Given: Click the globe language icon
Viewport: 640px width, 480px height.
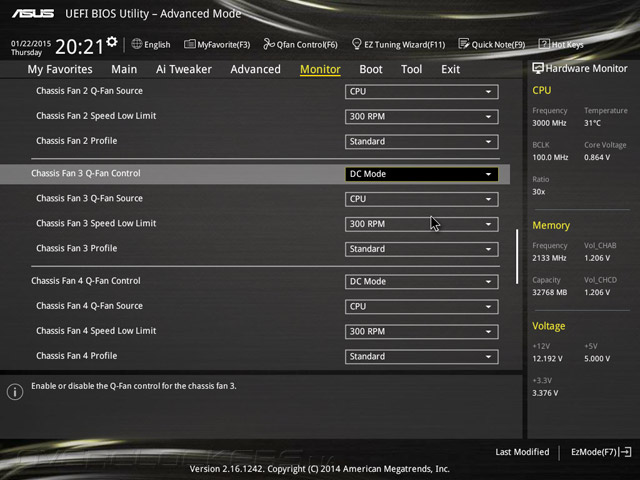Looking at the screenshot, I should click(137, 44).
